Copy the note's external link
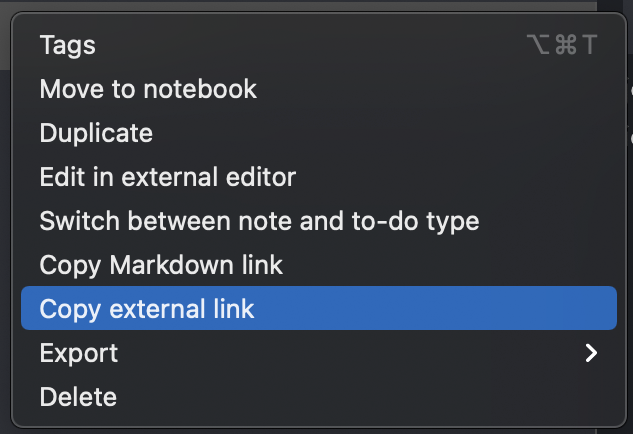 319,308
